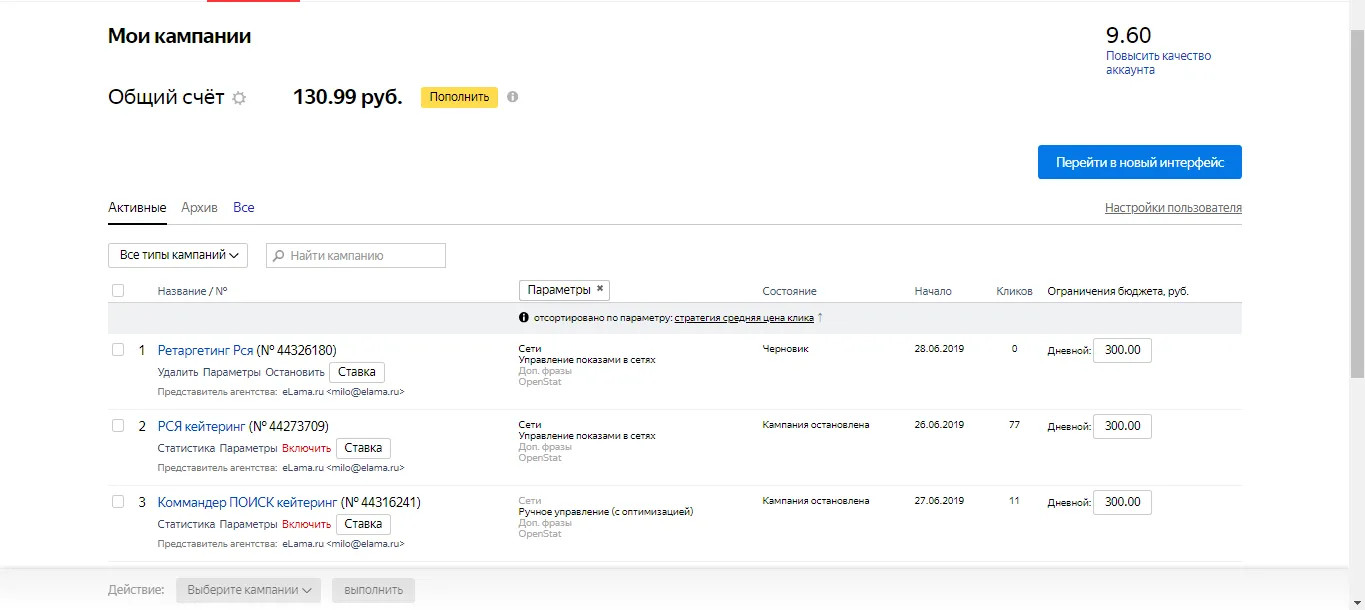This screenshot has width=1365, height=610.
Task: Remove Параметры column via its x icon
Action: (x=600, y=289)
